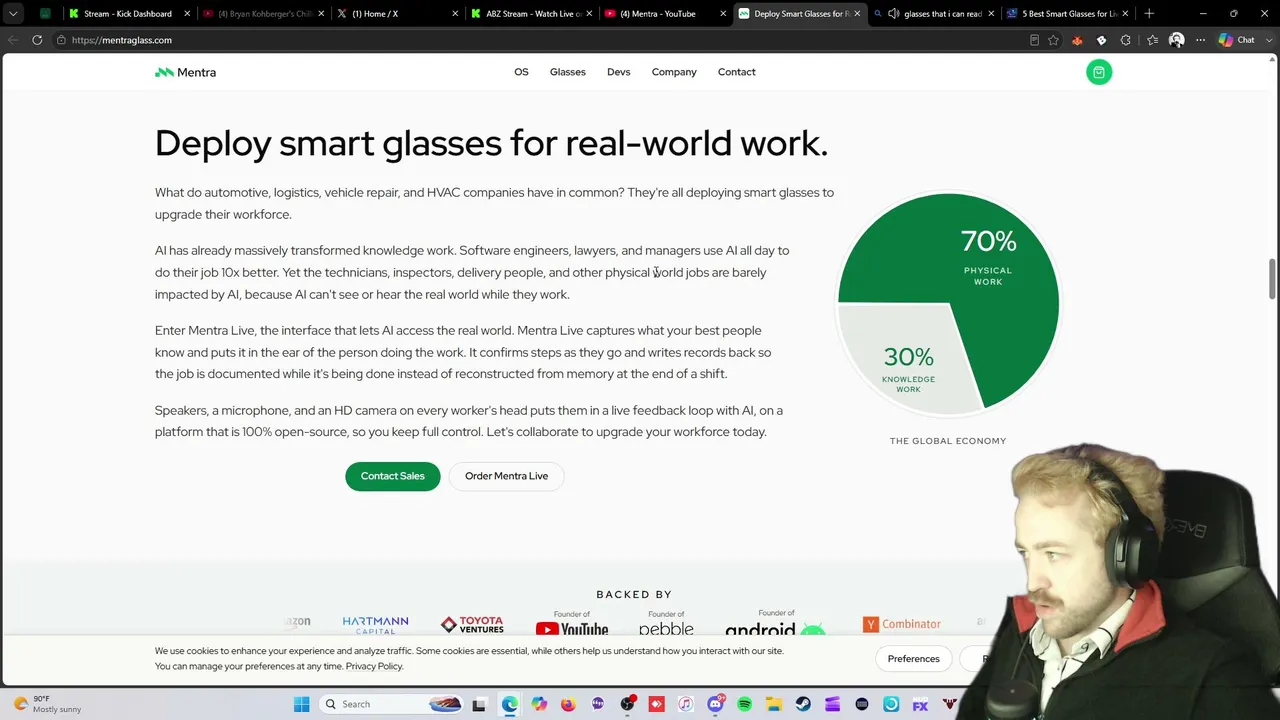The height and width of the screenshot is (720, 1280).
Task: Open the Devs menu in Mentra navigation
Action: (x=618, y=72)
